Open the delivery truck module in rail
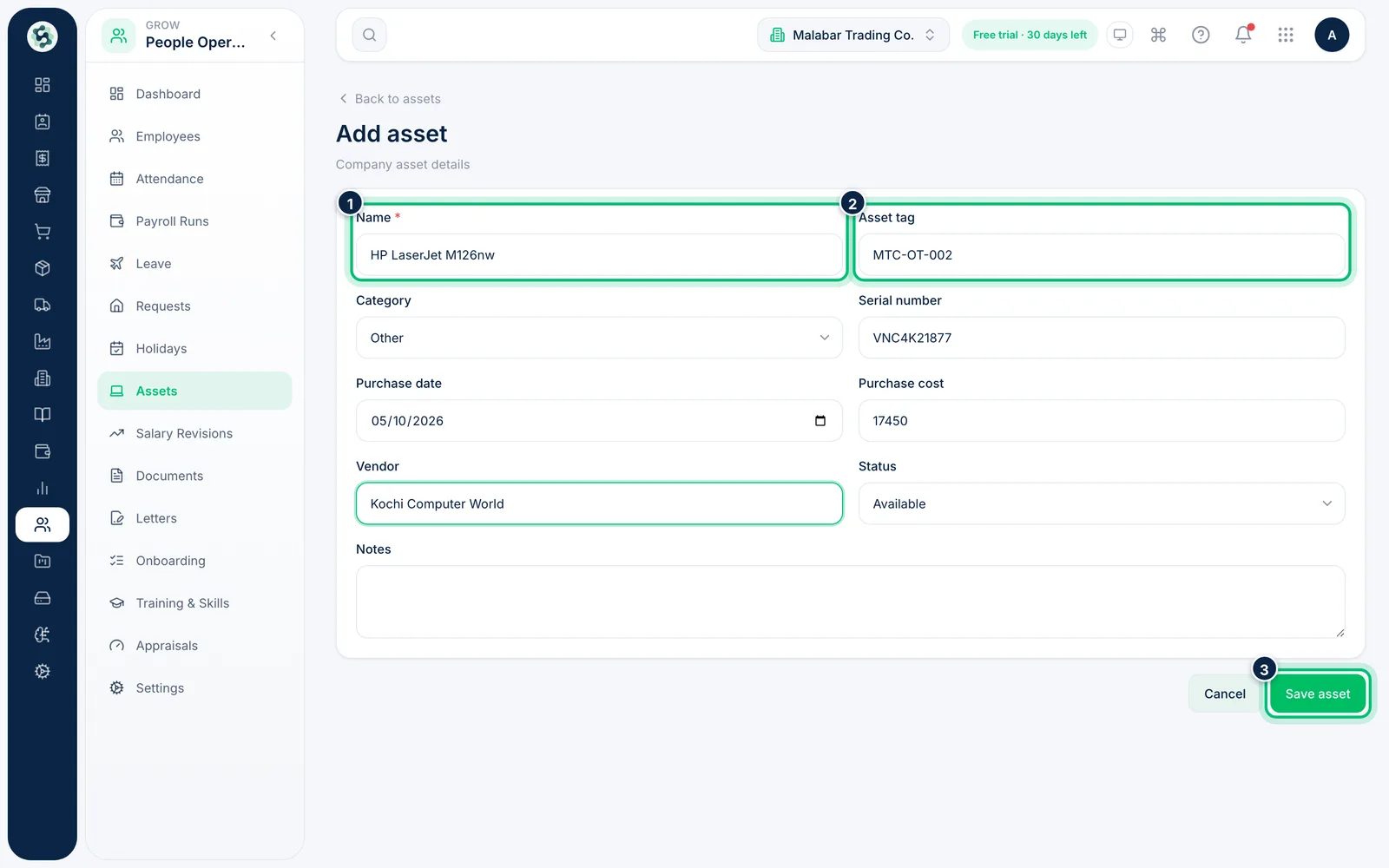The image size is (1389, 868). point(43,305)
